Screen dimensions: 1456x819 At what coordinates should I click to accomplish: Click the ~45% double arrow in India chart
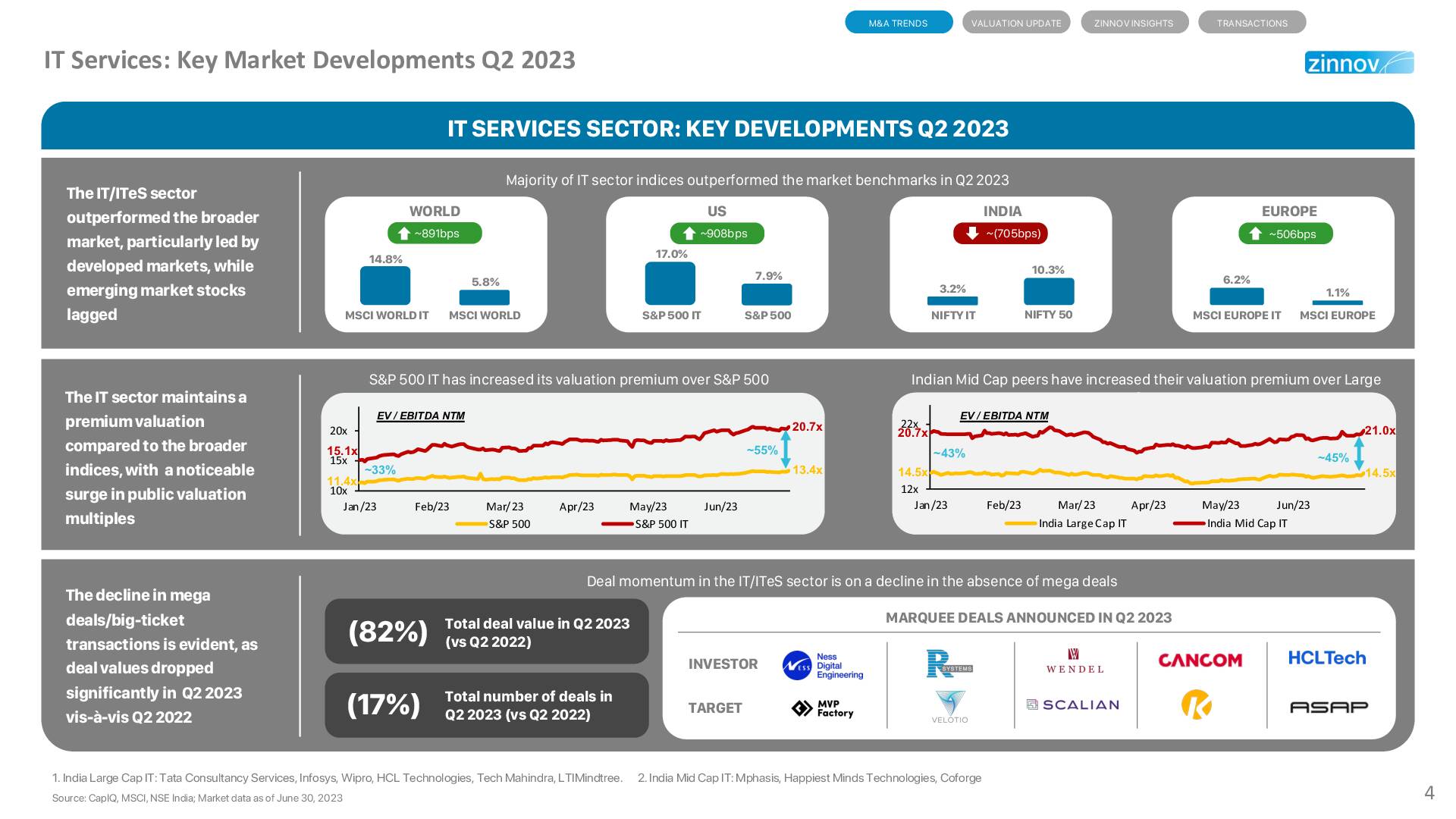pos(1359,455)
